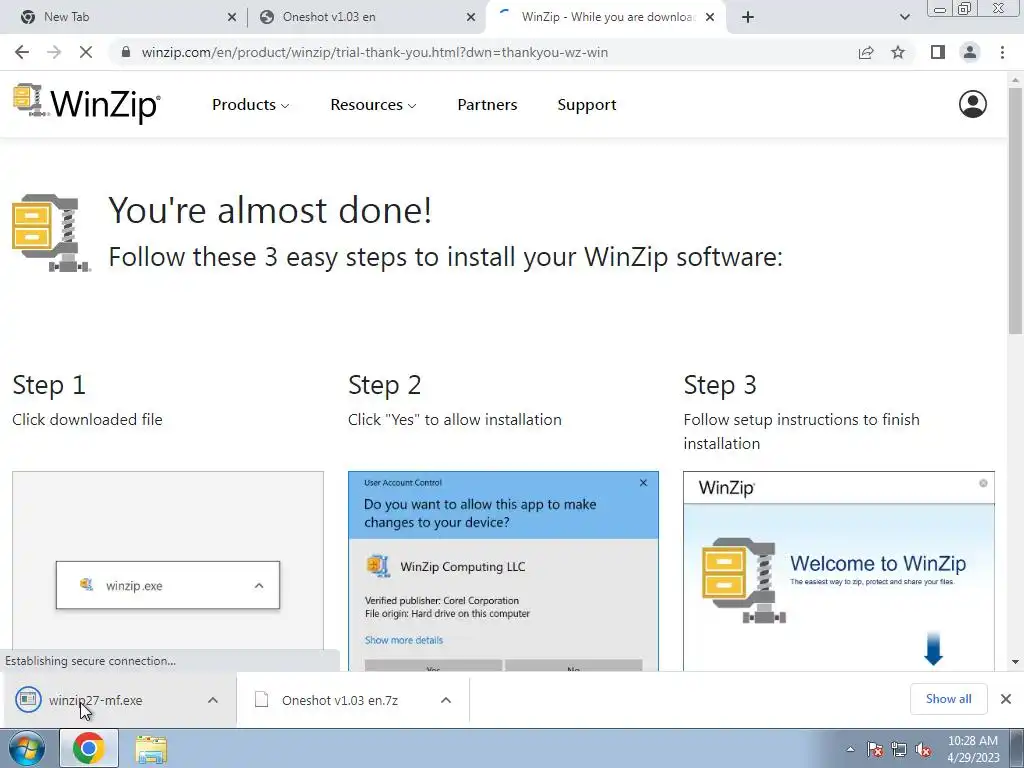This screenshot has width=1024, height=768.
Task: Click the scrollbar down arrow
Action: (1015, 662)
